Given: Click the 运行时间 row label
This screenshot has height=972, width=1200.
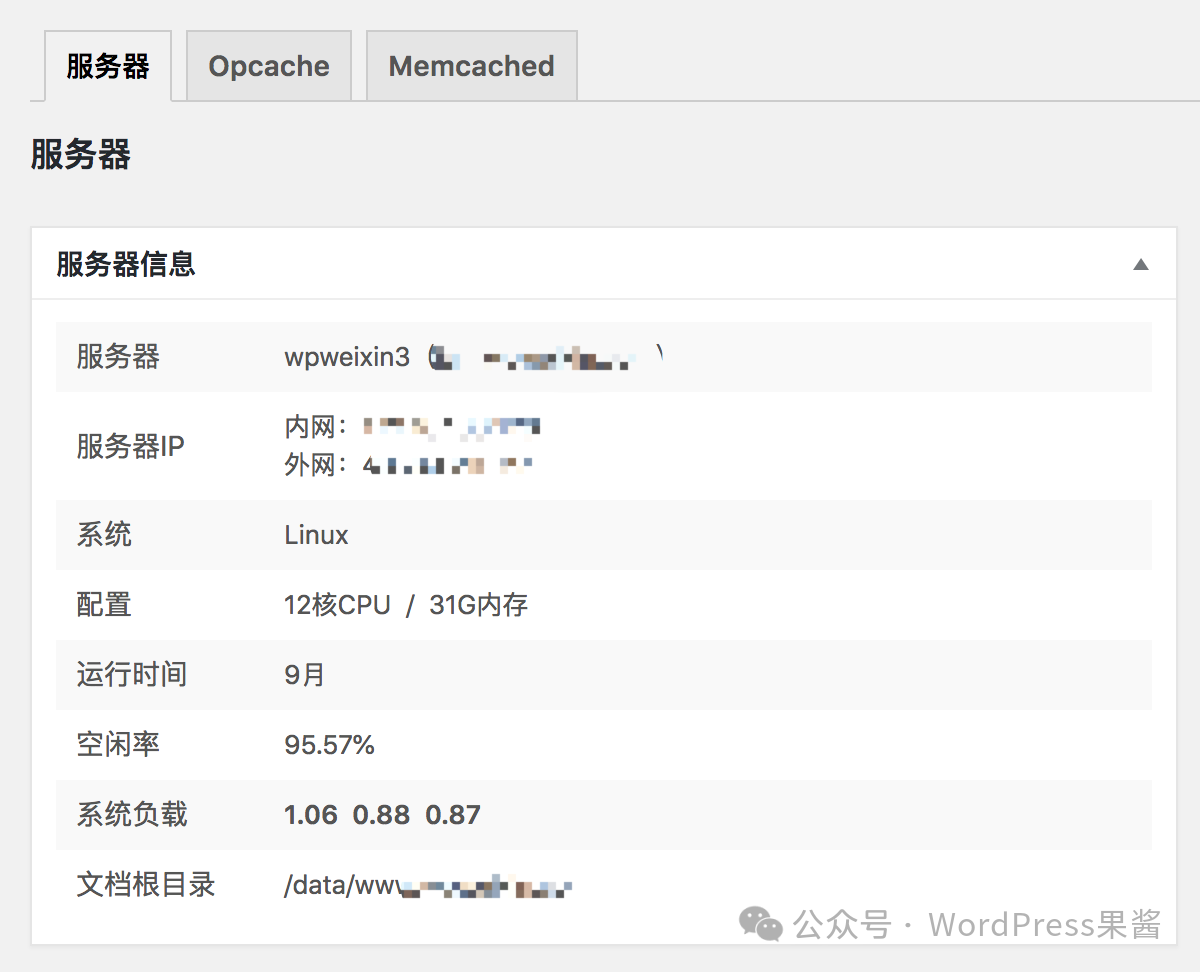Looking at the screenshot, I should coord(132,674).
